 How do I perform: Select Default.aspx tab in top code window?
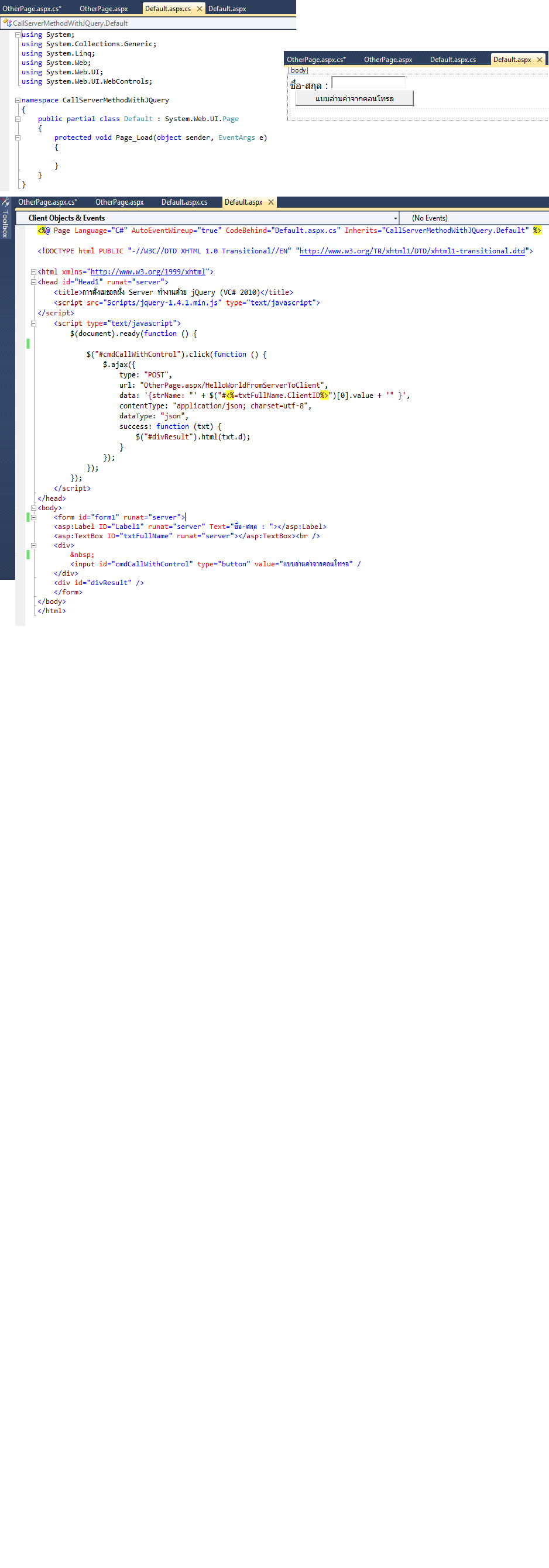point(227,9)
